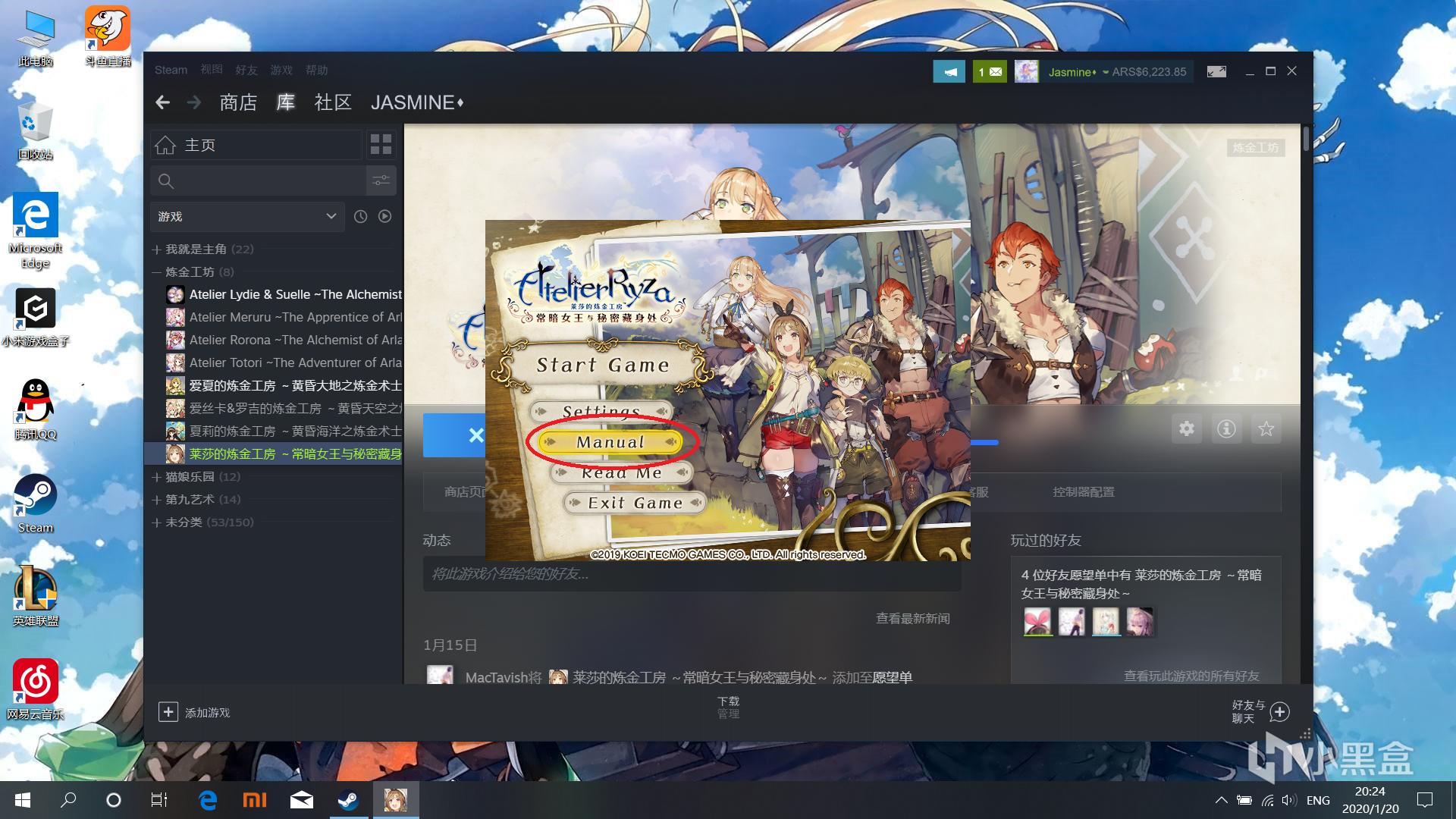Open the Mi icon on taskbar
1456x819 pixels.
(x=254, y=800)
